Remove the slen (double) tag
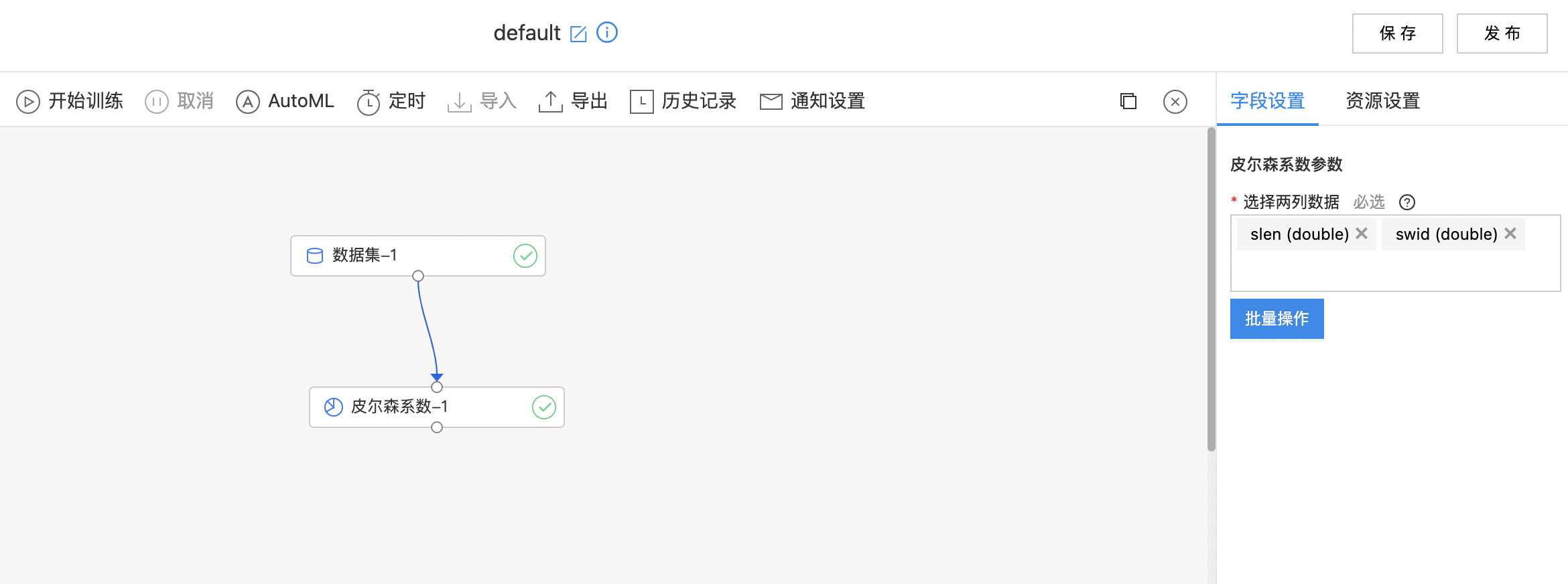 tap(1362, 233)
